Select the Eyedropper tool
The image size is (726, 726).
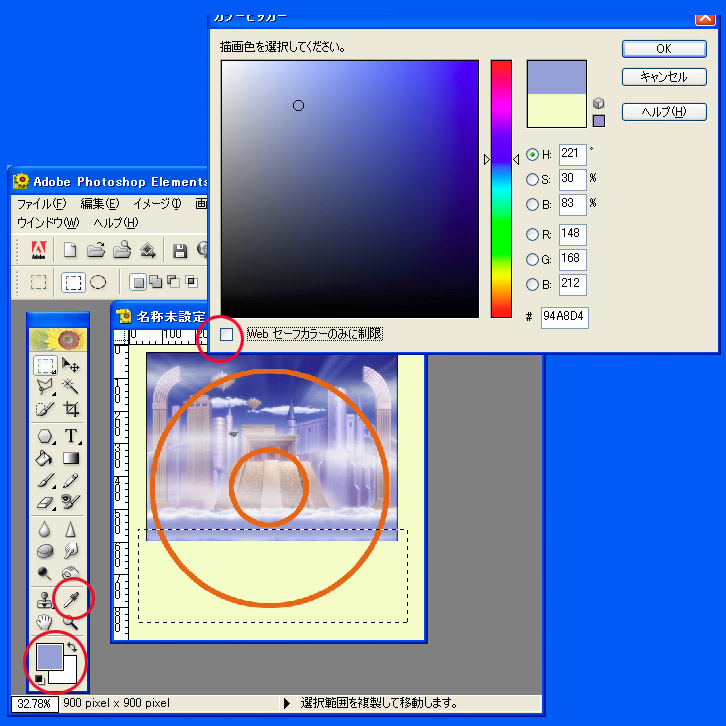point(71,600)
